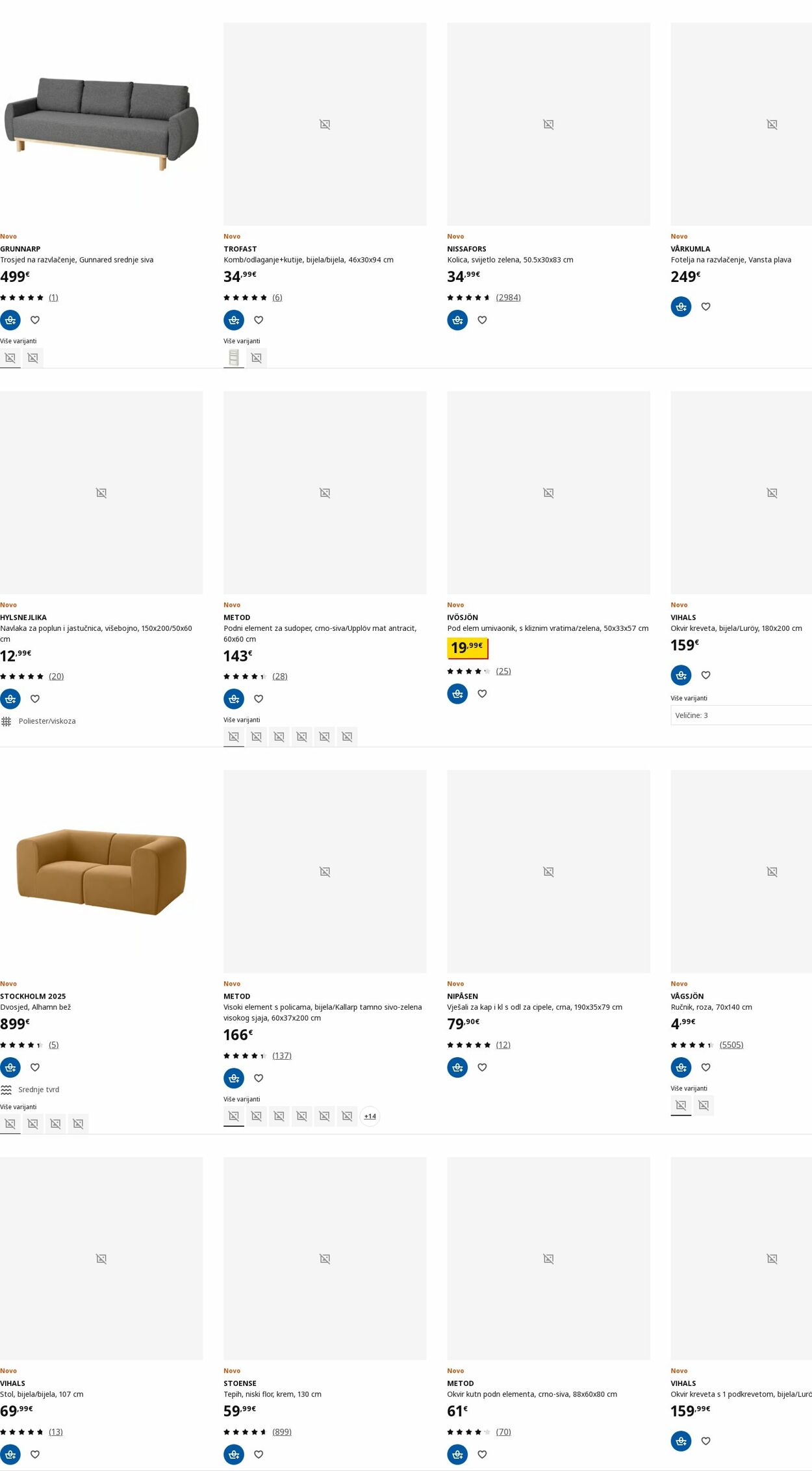
Task: Click Srednje tvrd firmness label
Action: pyautogui.click(x=38, y=1090)
